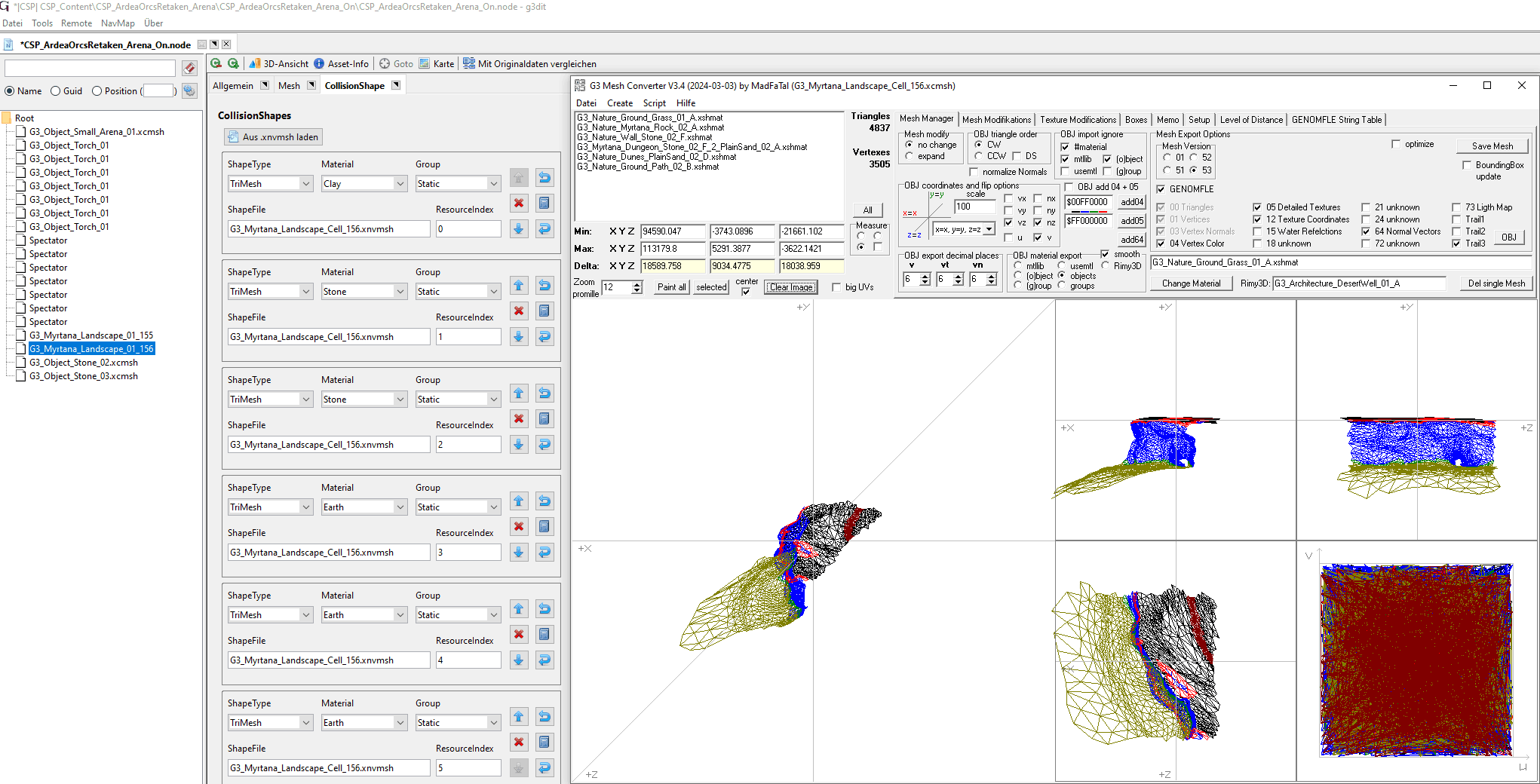The width and height of the screenshot is (1540, 784).
Task: Delete the Clay collision shape via red X
Action: [519, 203]
